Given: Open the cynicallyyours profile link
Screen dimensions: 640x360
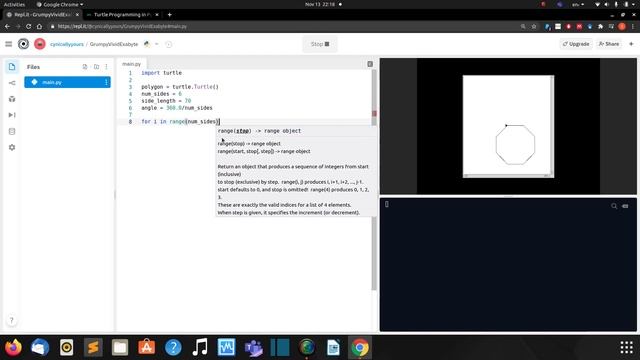Looking at the screenshot, I should [x=67, y=44].
